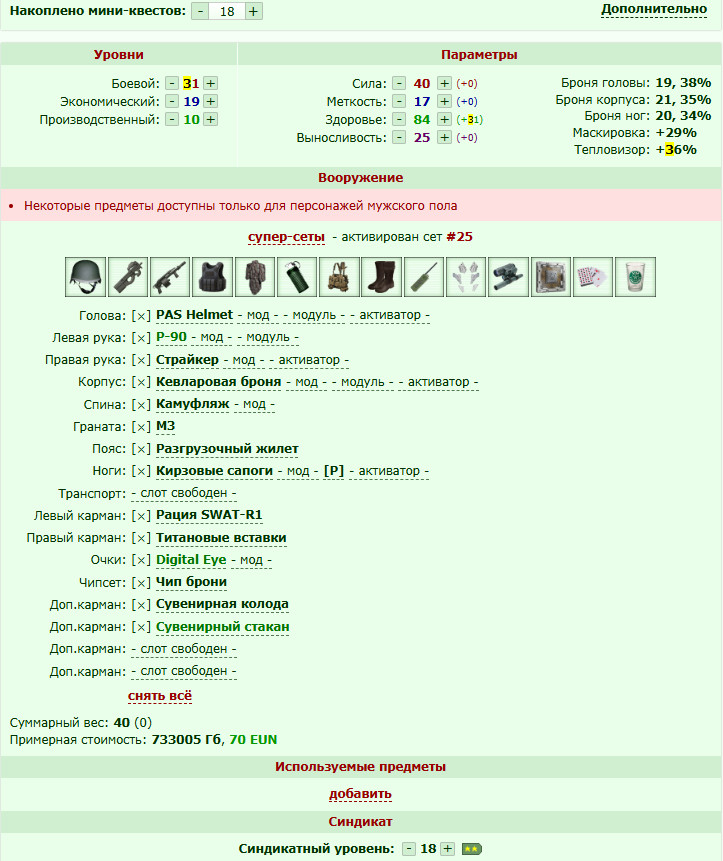This screenshot has width=723, height=861.
Task: Select the Striker rifle icon
Action: tap(170, 277)
